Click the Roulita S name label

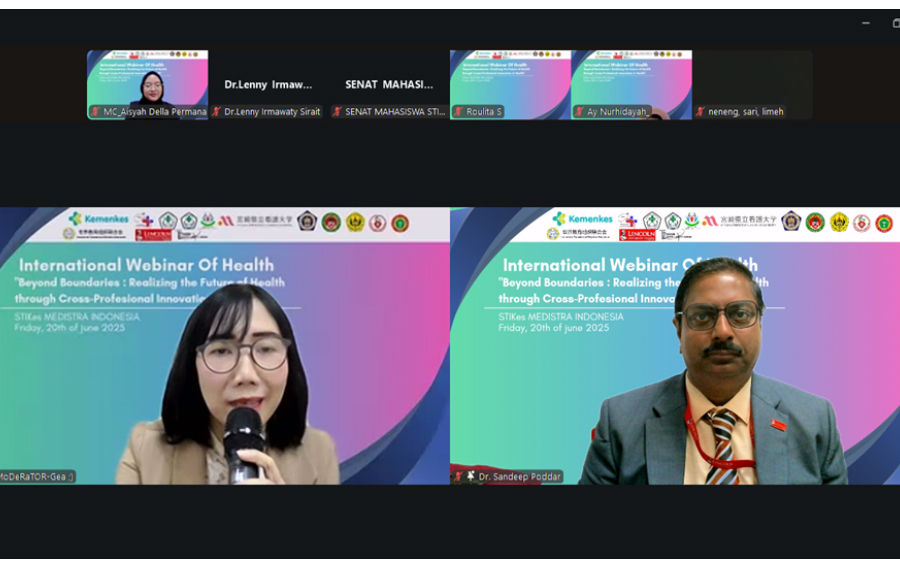[x=484, y=112]
